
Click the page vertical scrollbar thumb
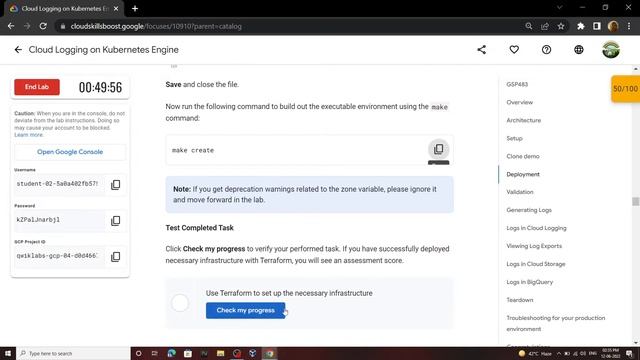(x=636, y=201)
